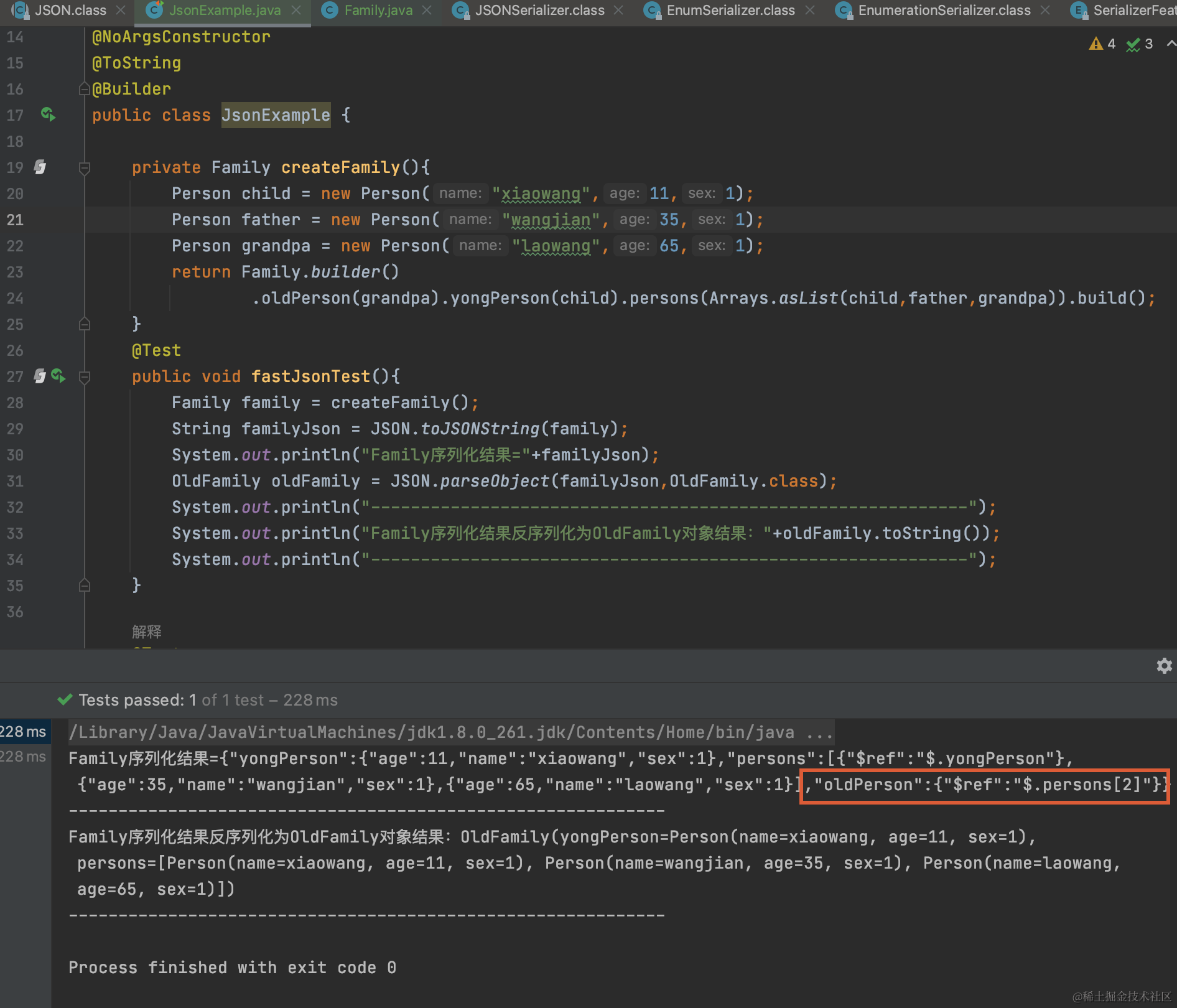Screen dimensions: 1177x1008
Task: Click line number 21 in the gutter
Action: 15,220
